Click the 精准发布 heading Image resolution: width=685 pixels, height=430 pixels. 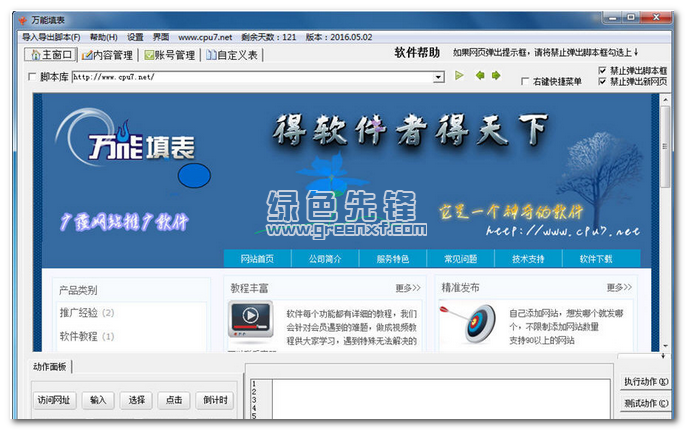(x=460, y=288)
